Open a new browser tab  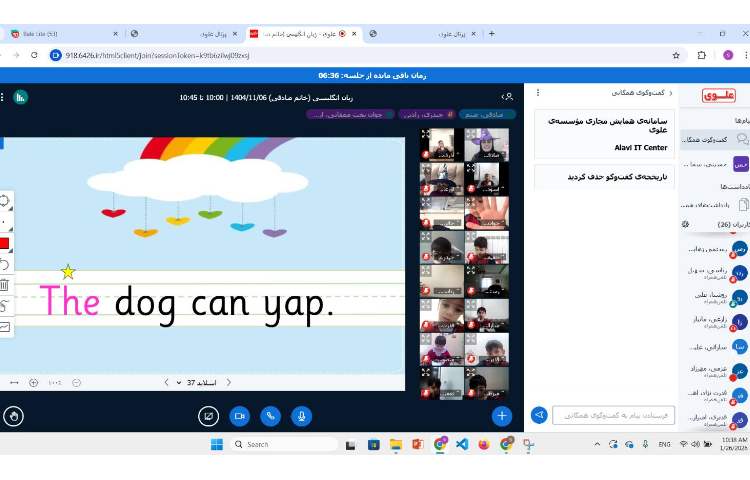[491, 33]
